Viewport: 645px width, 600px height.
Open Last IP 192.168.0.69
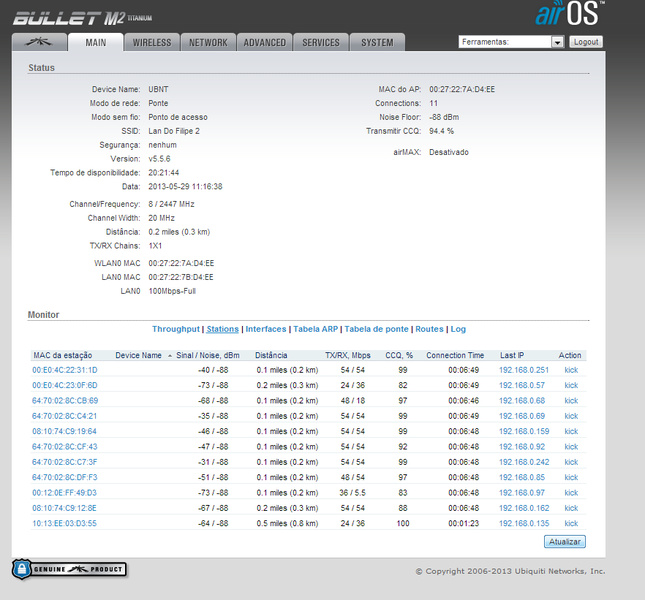(x=522, y=416)
